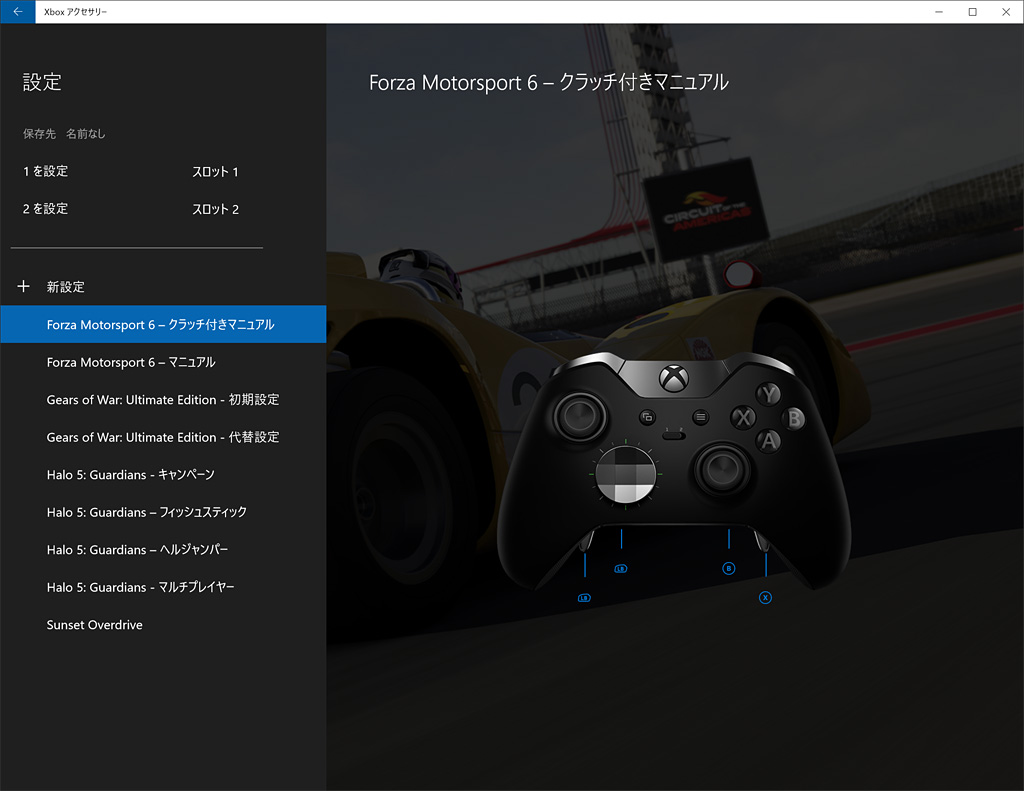Image resolution: width=1024 pixels, height=791 pixels.
Task: Select the left thumbstick on the controller
Action: [x=580, y=416]
